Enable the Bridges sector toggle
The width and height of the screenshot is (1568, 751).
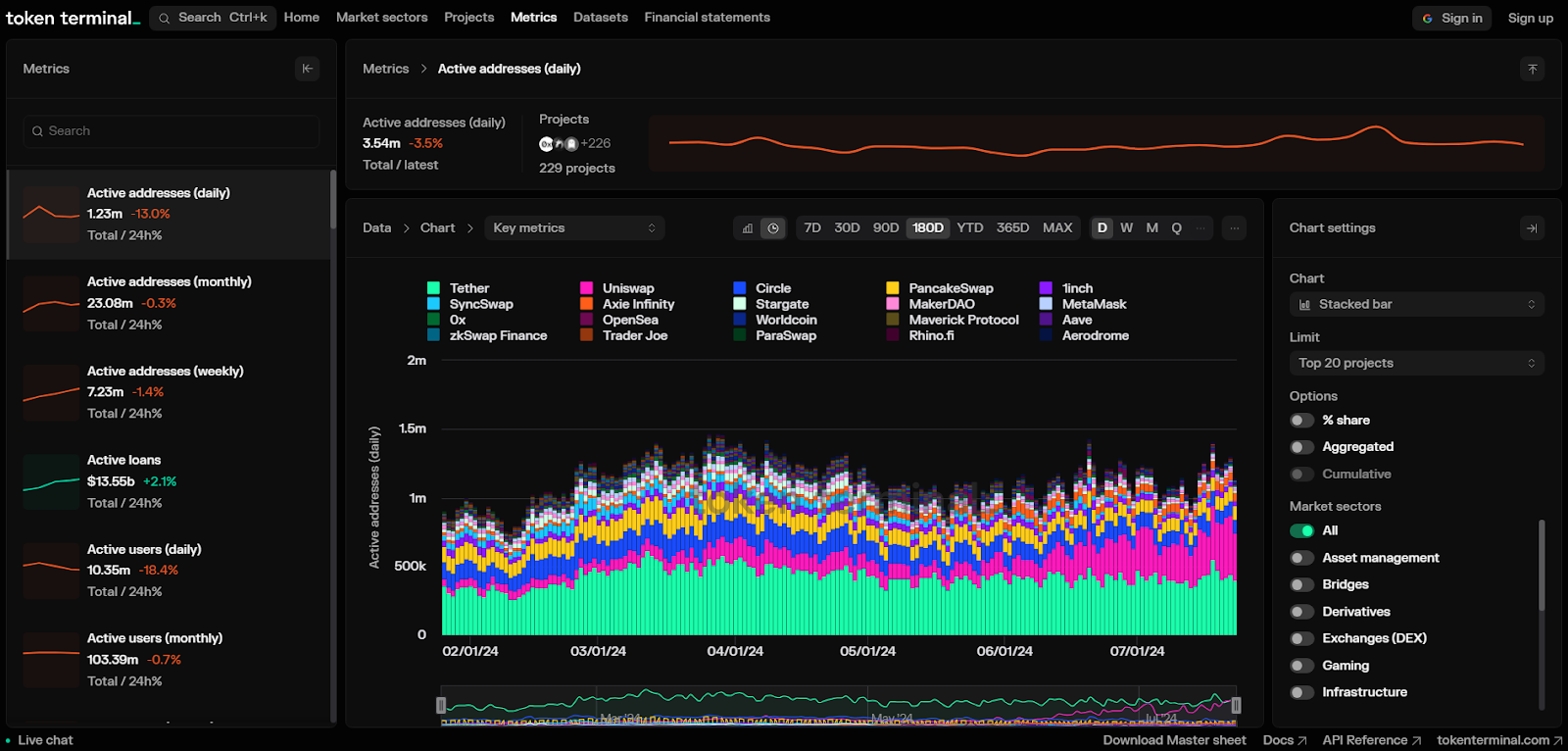click(x=1301, y=585)
